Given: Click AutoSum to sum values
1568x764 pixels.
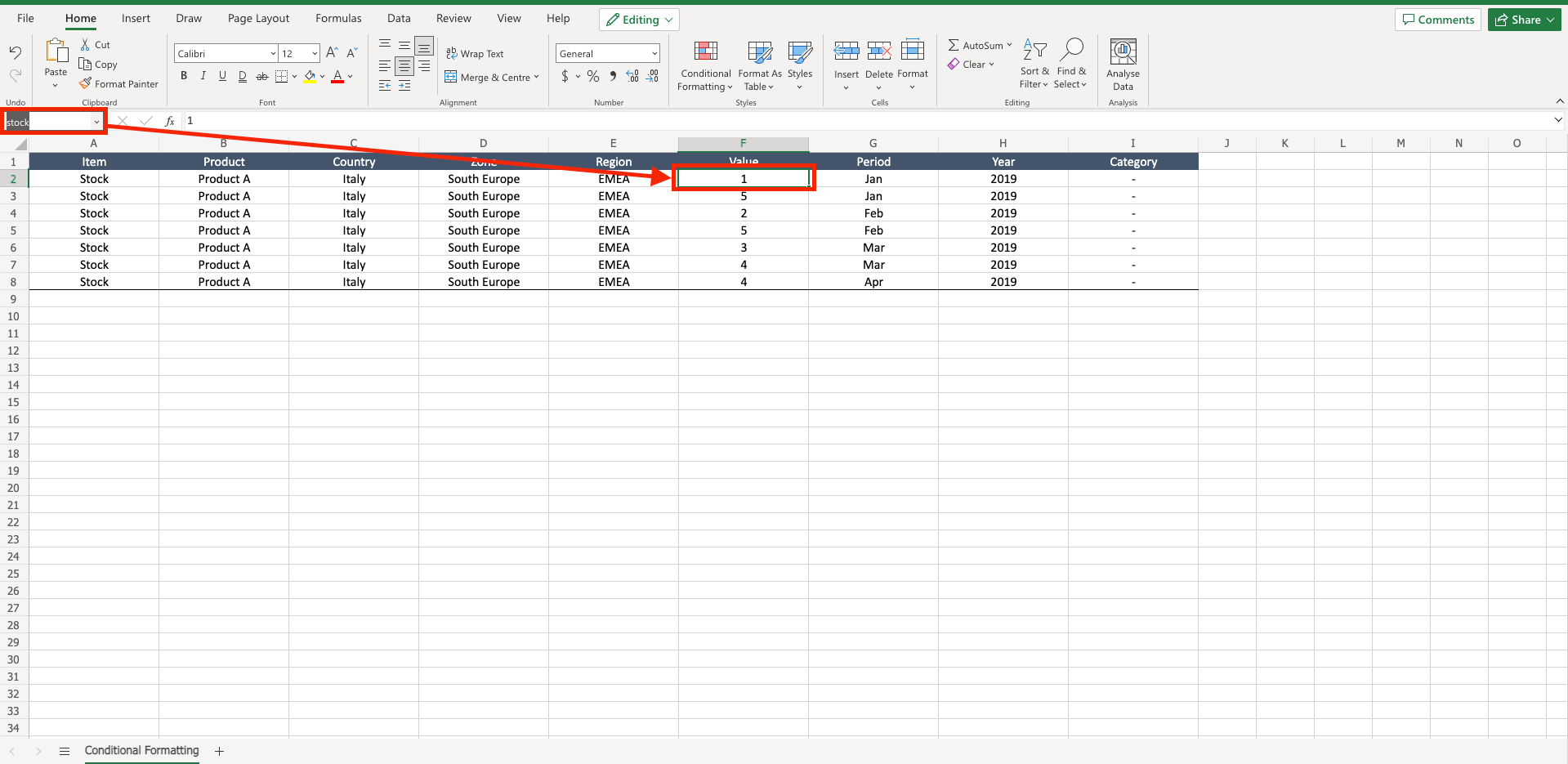Looking at the screenshot, I should point(977,45).
